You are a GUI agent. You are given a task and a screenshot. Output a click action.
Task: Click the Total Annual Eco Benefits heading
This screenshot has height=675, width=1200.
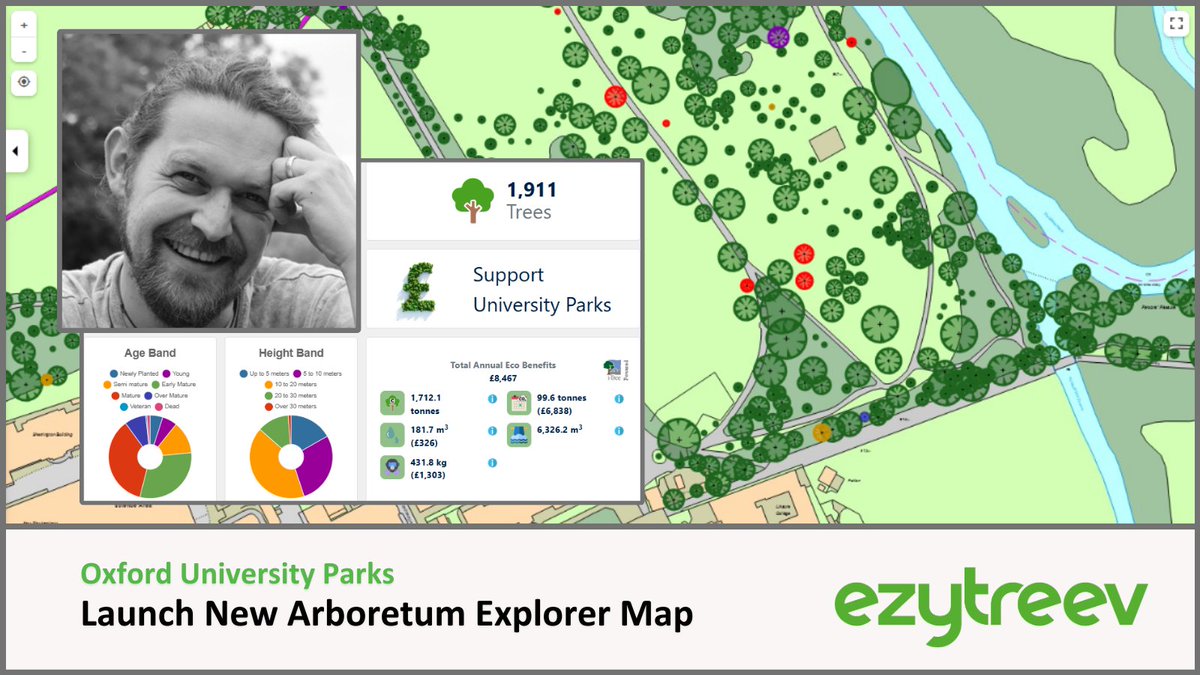pos(503,365)
